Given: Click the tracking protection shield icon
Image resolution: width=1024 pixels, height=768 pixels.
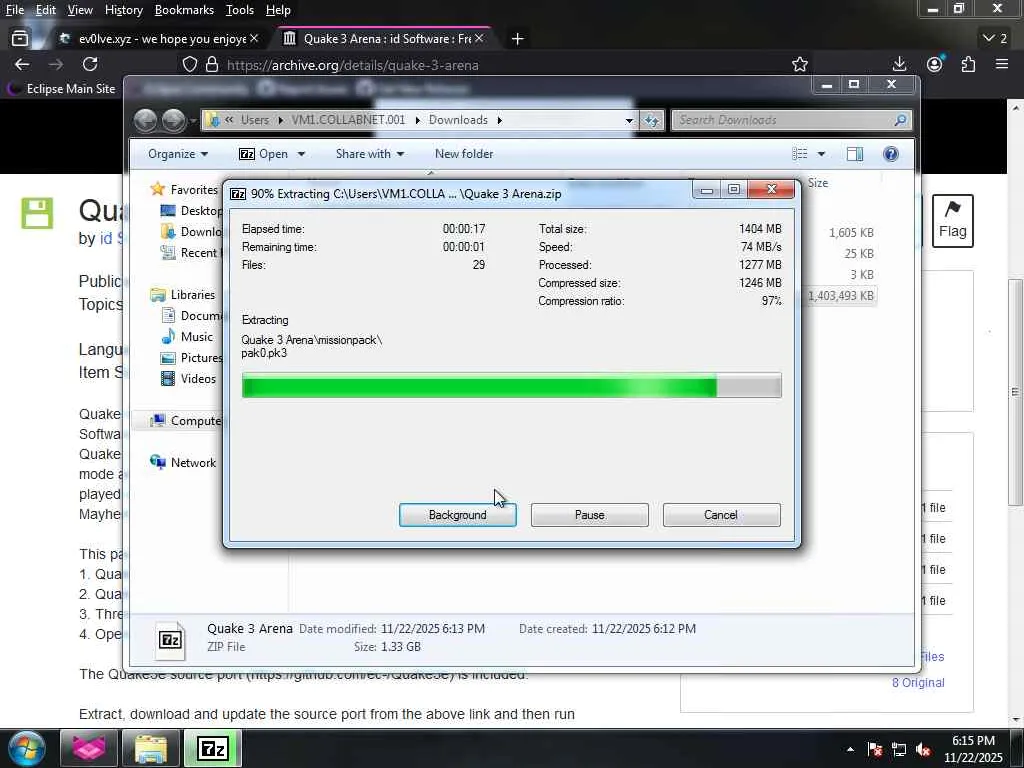Looking at the screenshot, I should tap(189, 65).
